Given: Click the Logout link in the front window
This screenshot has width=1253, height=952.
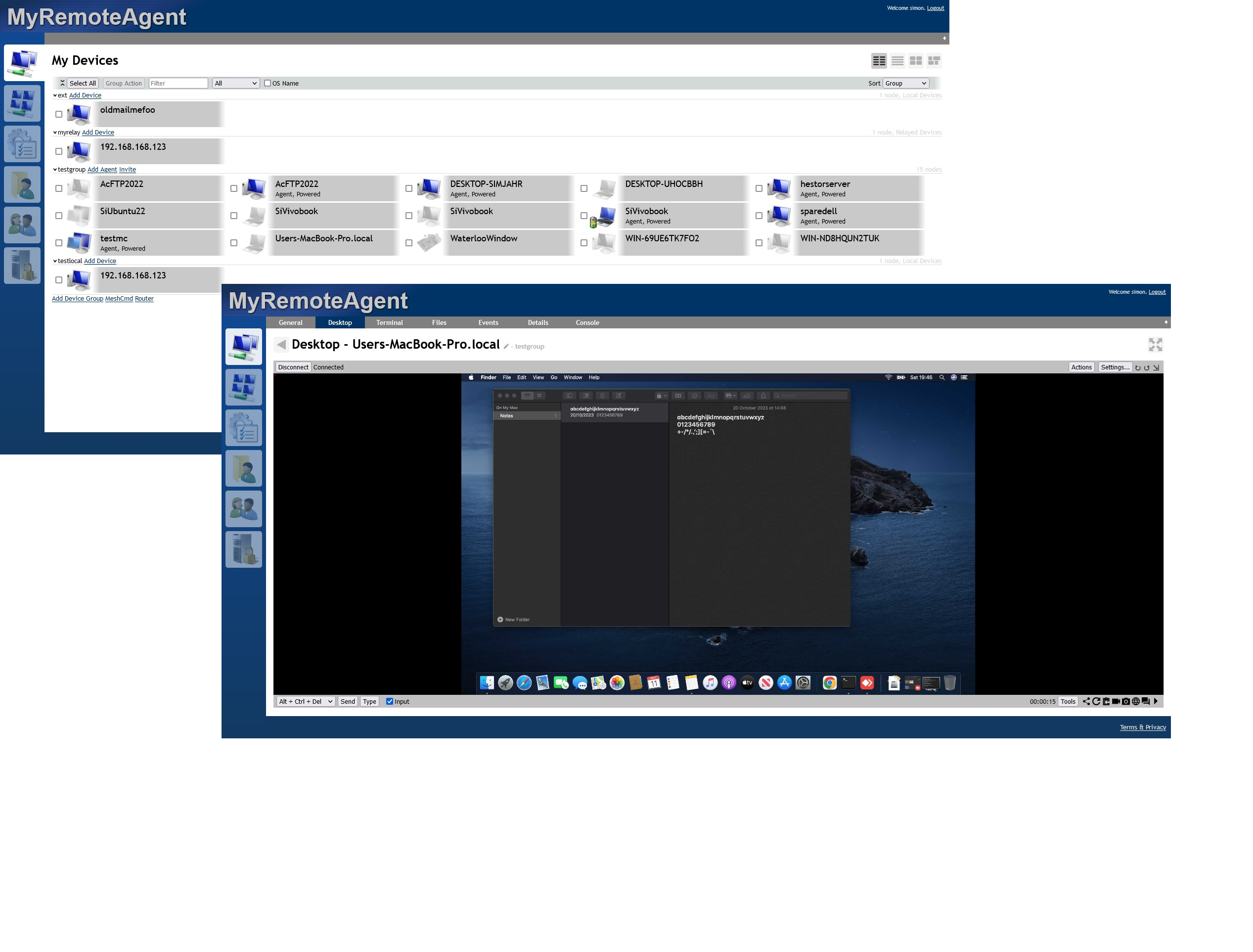Looking at the screenshot, I should tap(1157, 292).
